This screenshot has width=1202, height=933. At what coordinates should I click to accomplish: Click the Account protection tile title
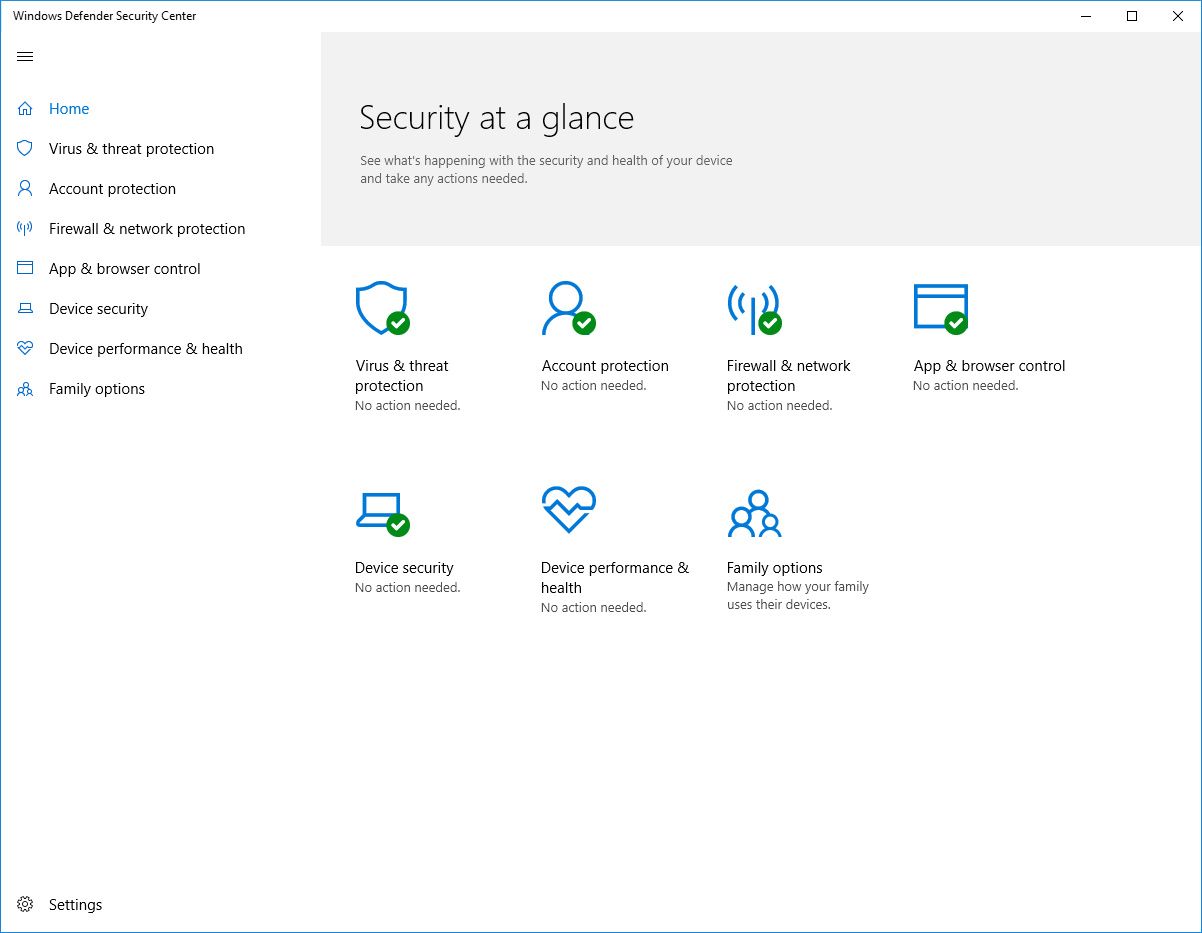[605, 366]
